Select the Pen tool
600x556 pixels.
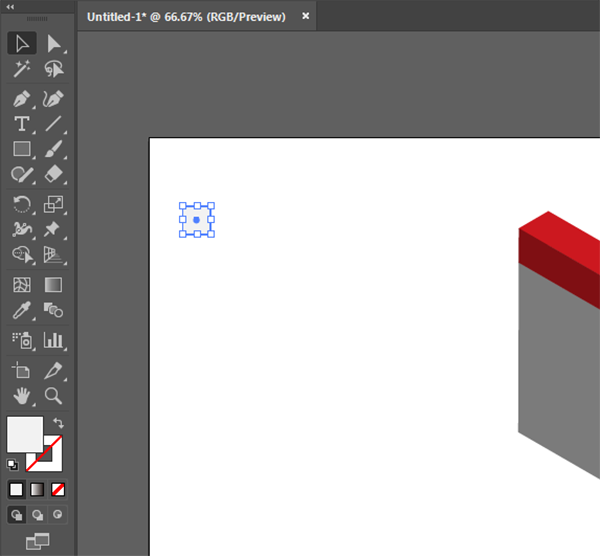click(x=21, y=99)
